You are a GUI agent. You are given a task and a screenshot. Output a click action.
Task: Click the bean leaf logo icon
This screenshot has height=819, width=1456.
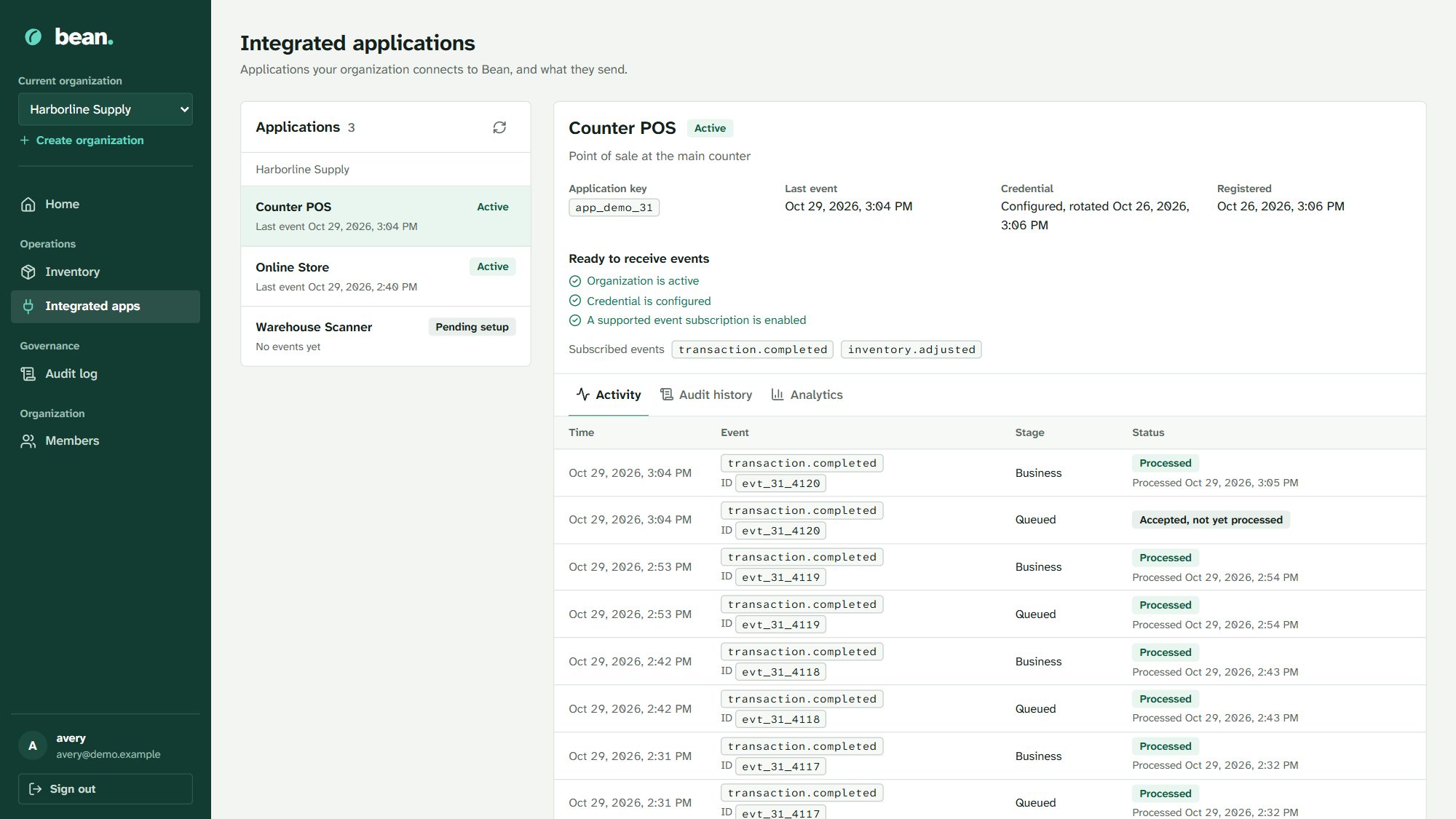(x=33, y=37)
